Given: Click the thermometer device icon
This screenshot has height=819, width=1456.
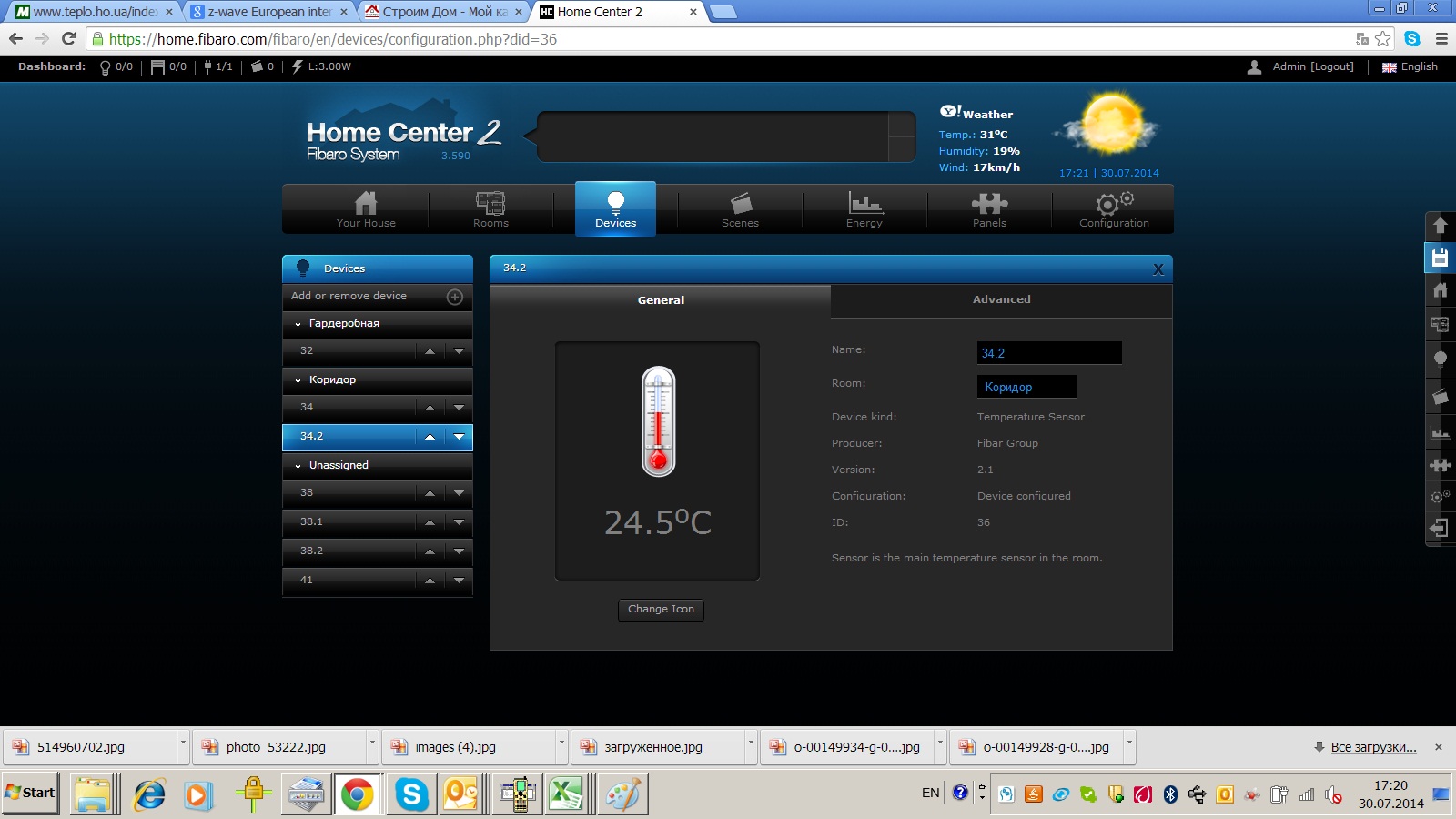Looking at the screenshot, I should click(x=658, y=421).
